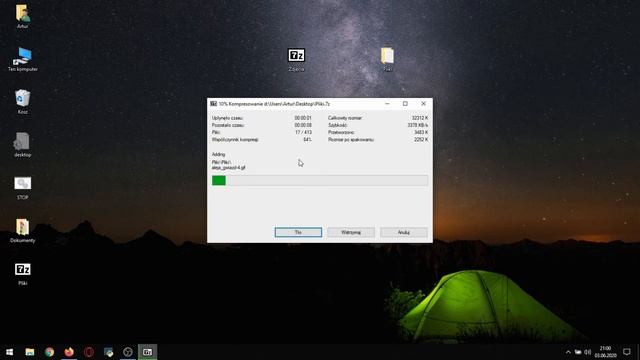Open OBS Studio from the taskbar
Image resolution: width=640 pixels, height=360 pixels.
pos(128,352)
